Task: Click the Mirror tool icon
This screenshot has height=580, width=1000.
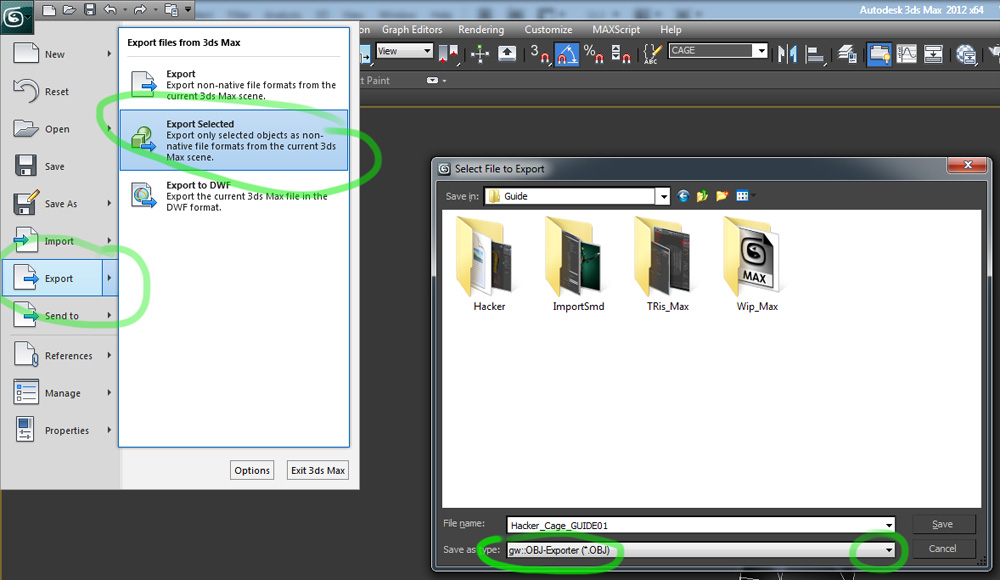Action: 788,54
